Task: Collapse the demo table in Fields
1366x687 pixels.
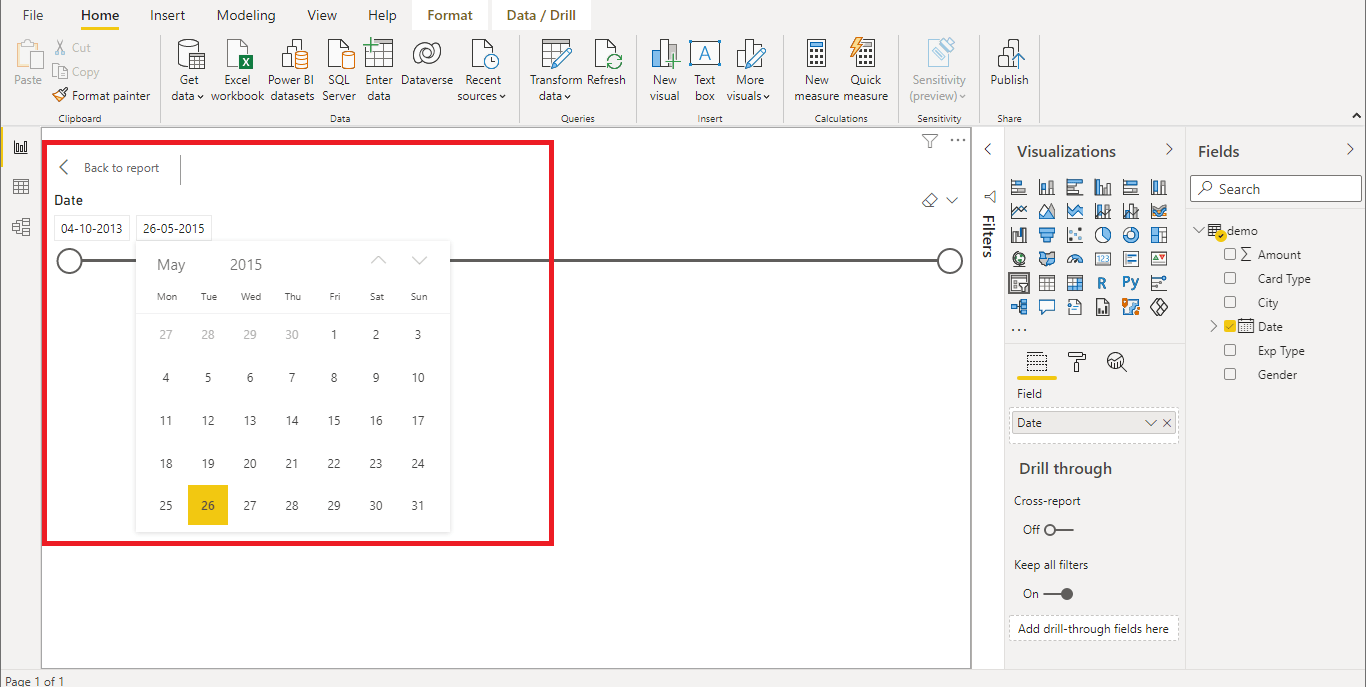Action: [x=1198, y=230]
